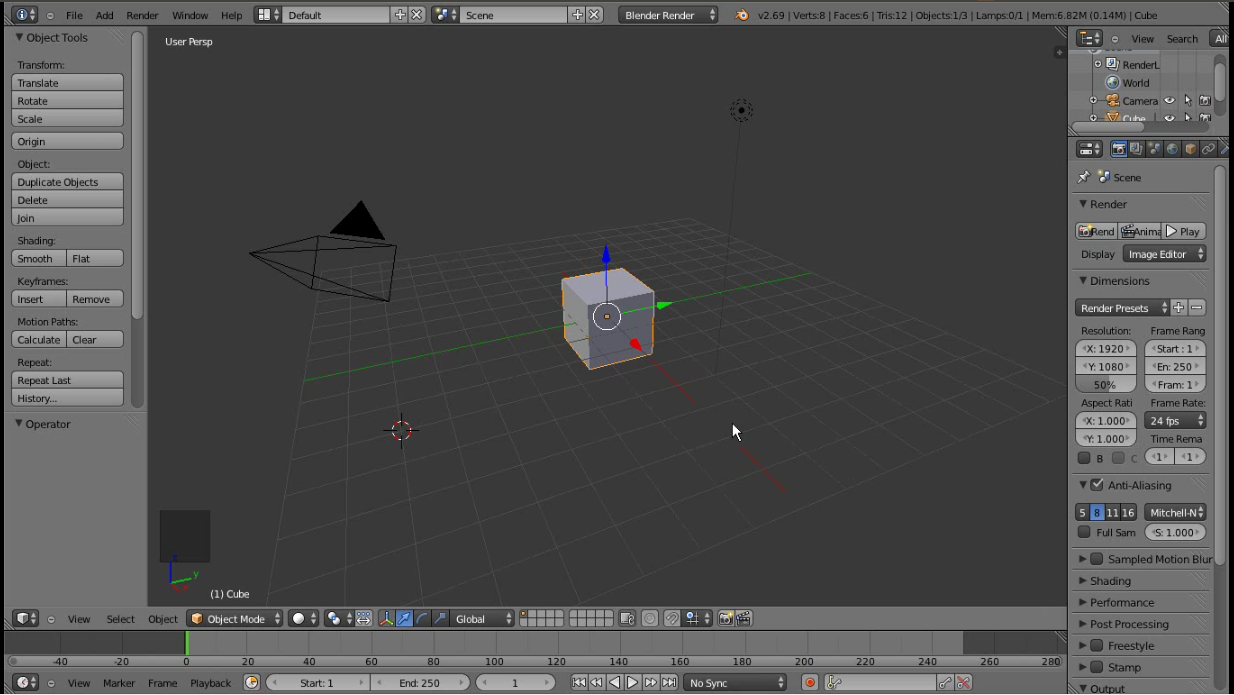Click the OpenGL render animation clapper icon
This screenshot has height=695, width=1234.
pyautogui.click(x=744, y=619)
